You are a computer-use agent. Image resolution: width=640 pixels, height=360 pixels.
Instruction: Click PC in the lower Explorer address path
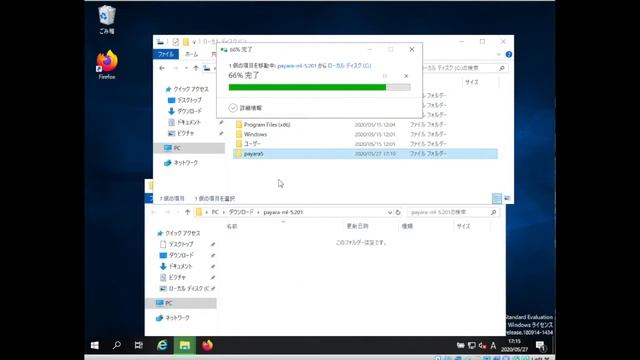(x=215, y=212)
